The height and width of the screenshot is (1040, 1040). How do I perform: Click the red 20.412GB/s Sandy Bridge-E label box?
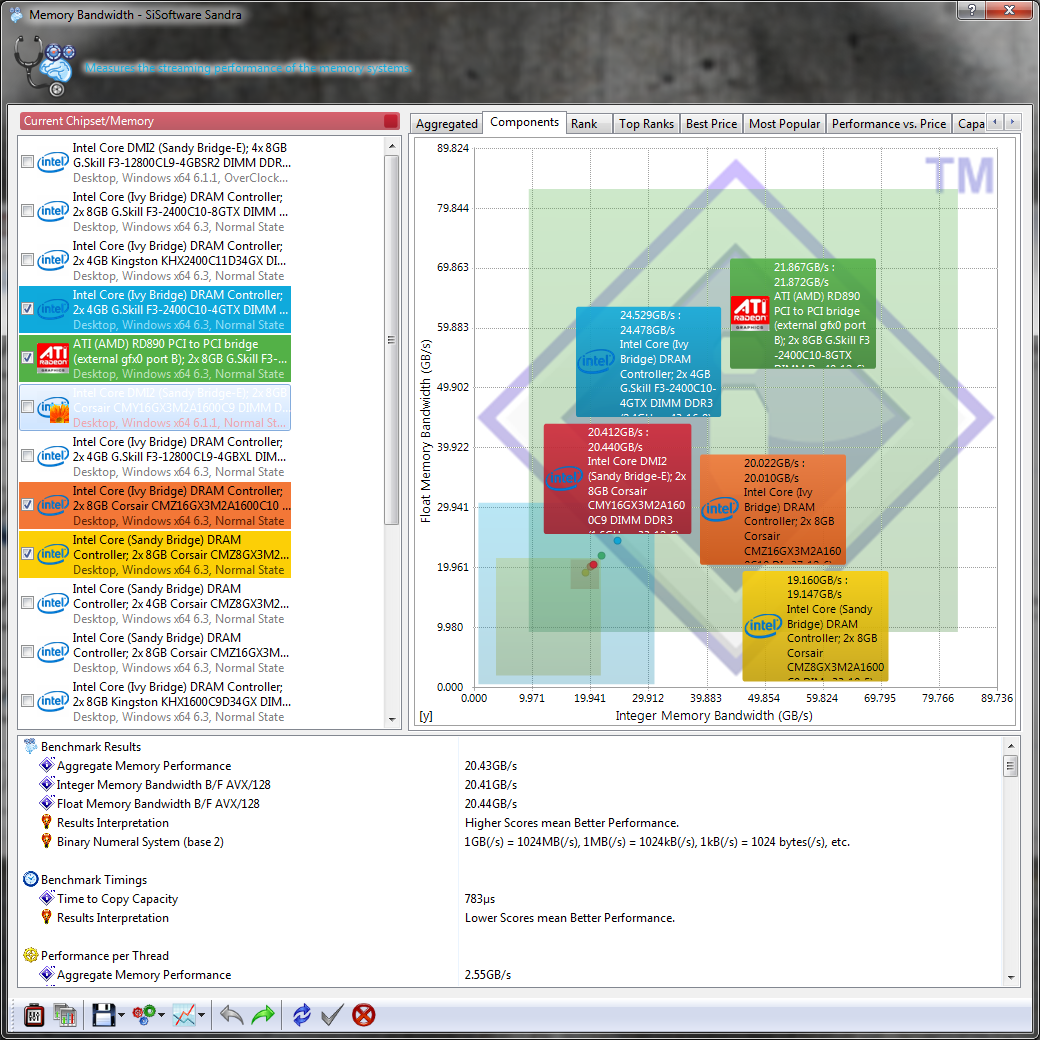coord(617,479)
